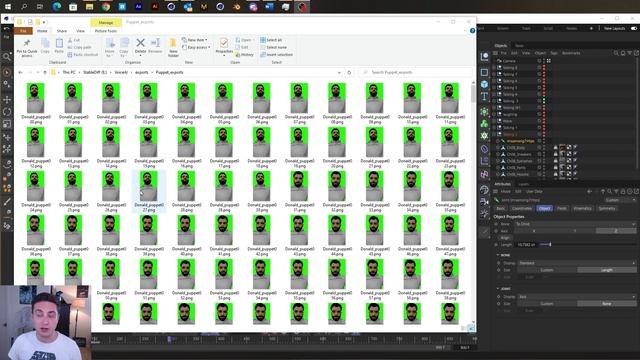Viewport: 640px width, 360px height.
Task: Toggle layer checkbox of the Camera object
Action: 539,61
